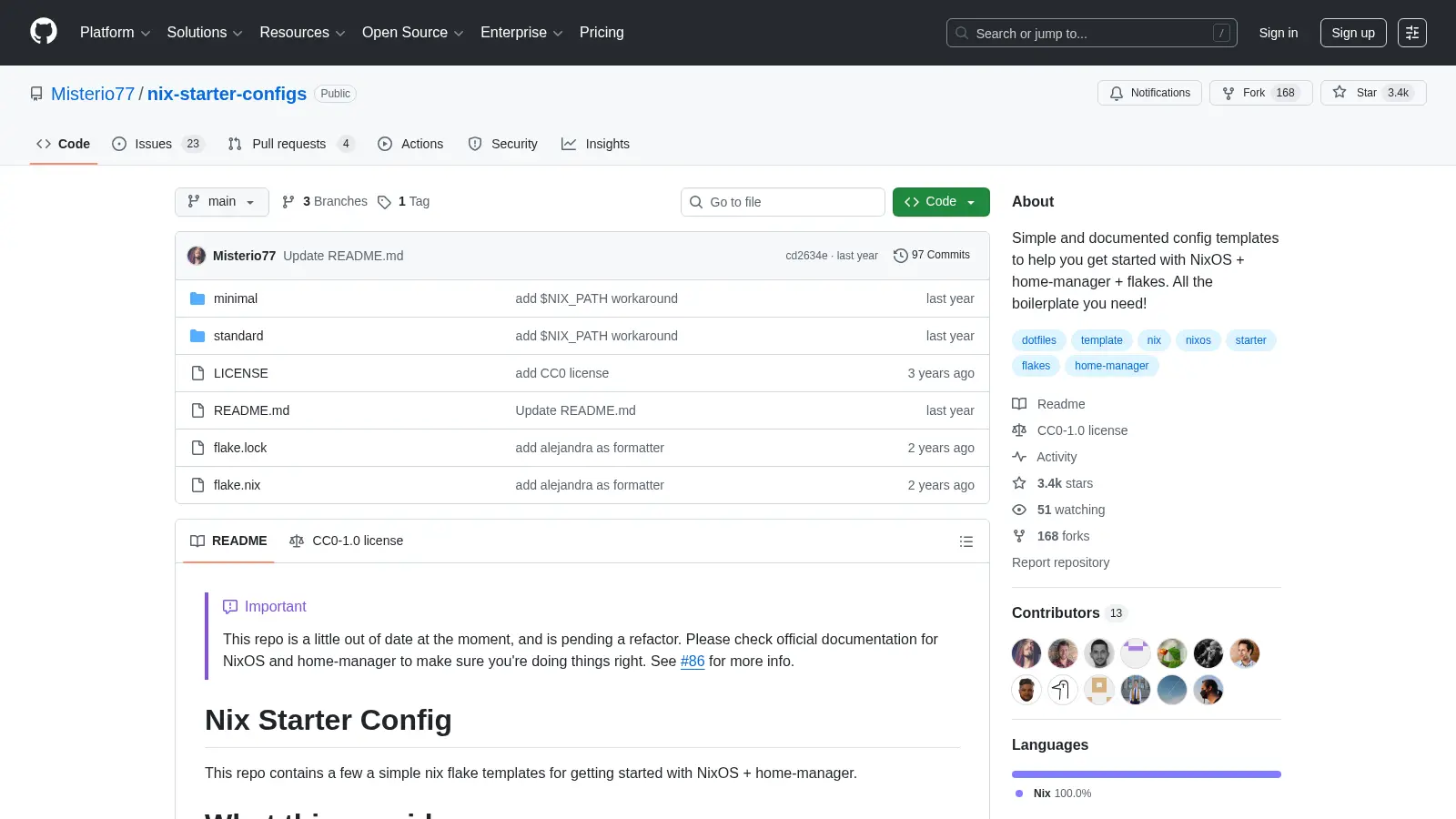1456x819 pixels.
Task: Click the flake.nix file icon
Action: (197, 485)
